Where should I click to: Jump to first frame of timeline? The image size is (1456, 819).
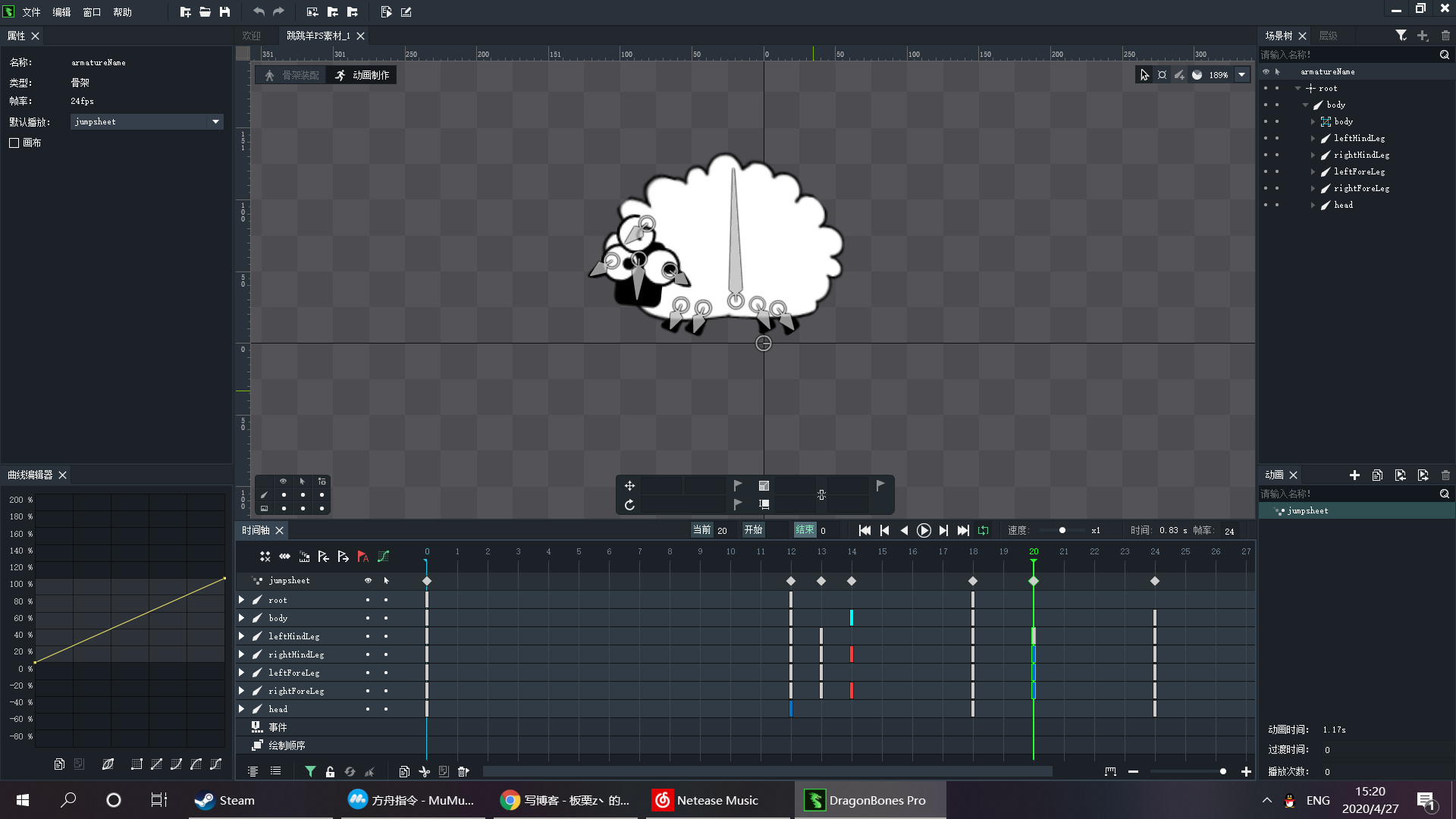pos(864,531)
